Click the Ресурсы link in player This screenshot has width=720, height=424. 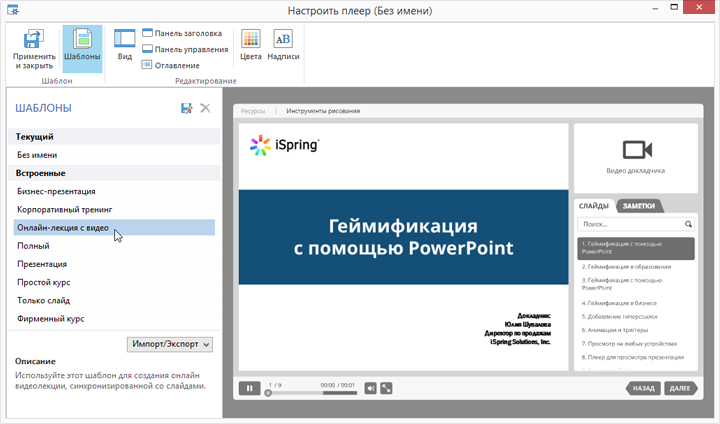pos(253,111)
